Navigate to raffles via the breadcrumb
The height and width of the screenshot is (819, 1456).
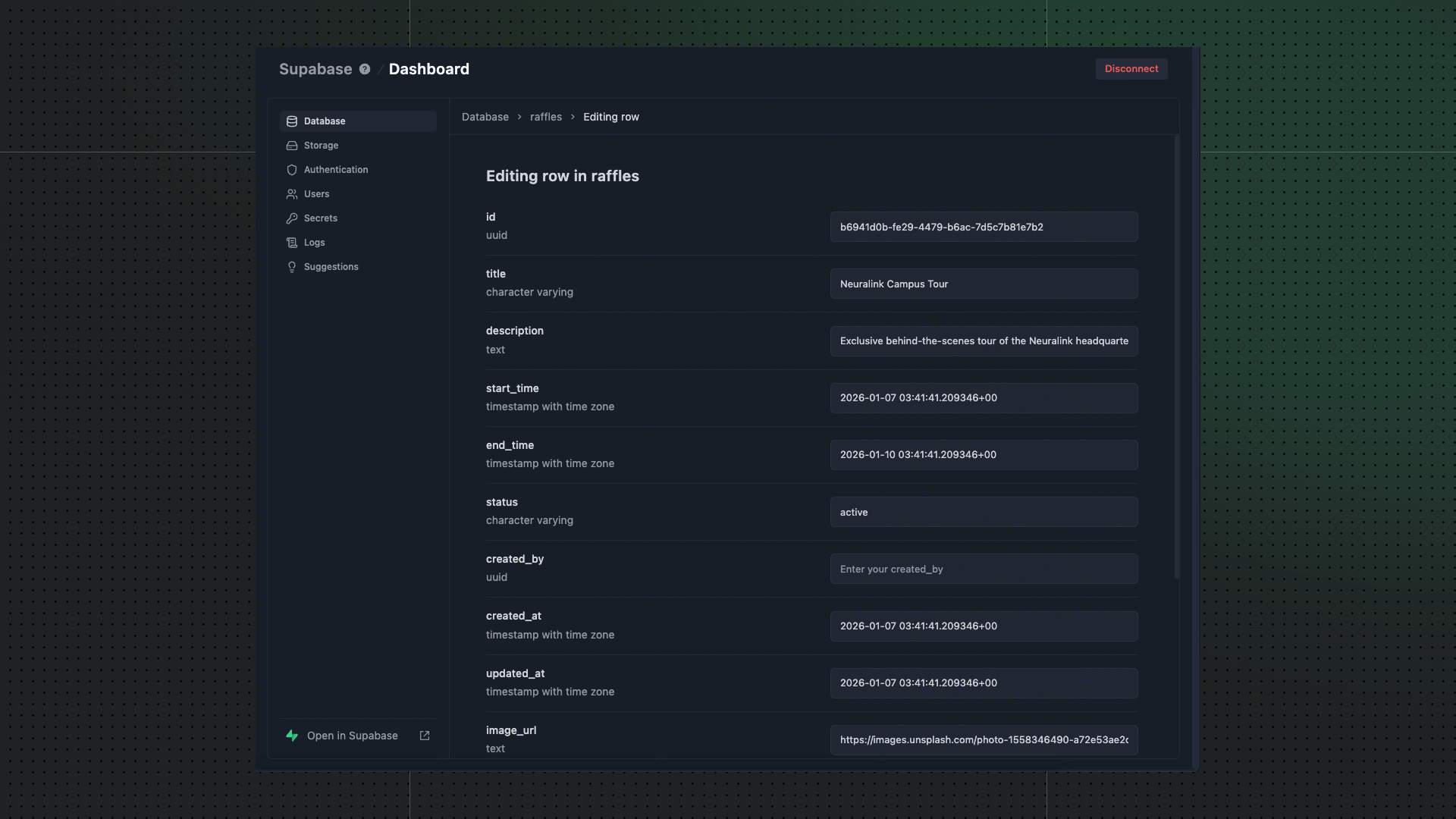(545, 117)
